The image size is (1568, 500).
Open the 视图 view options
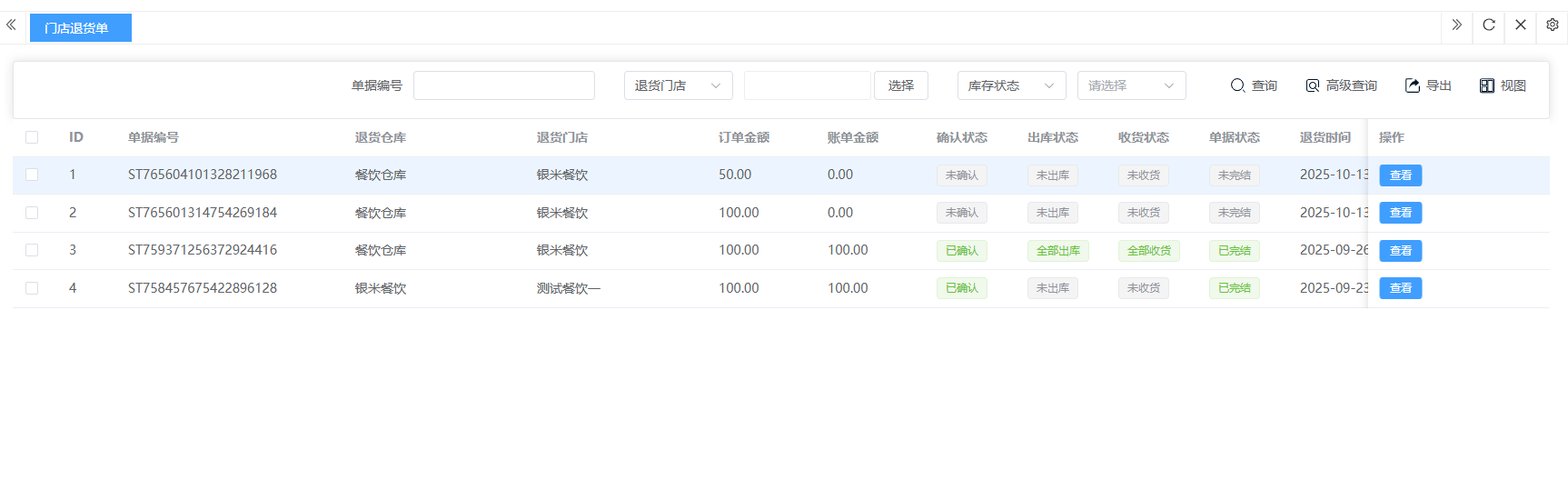[1503, 85]
